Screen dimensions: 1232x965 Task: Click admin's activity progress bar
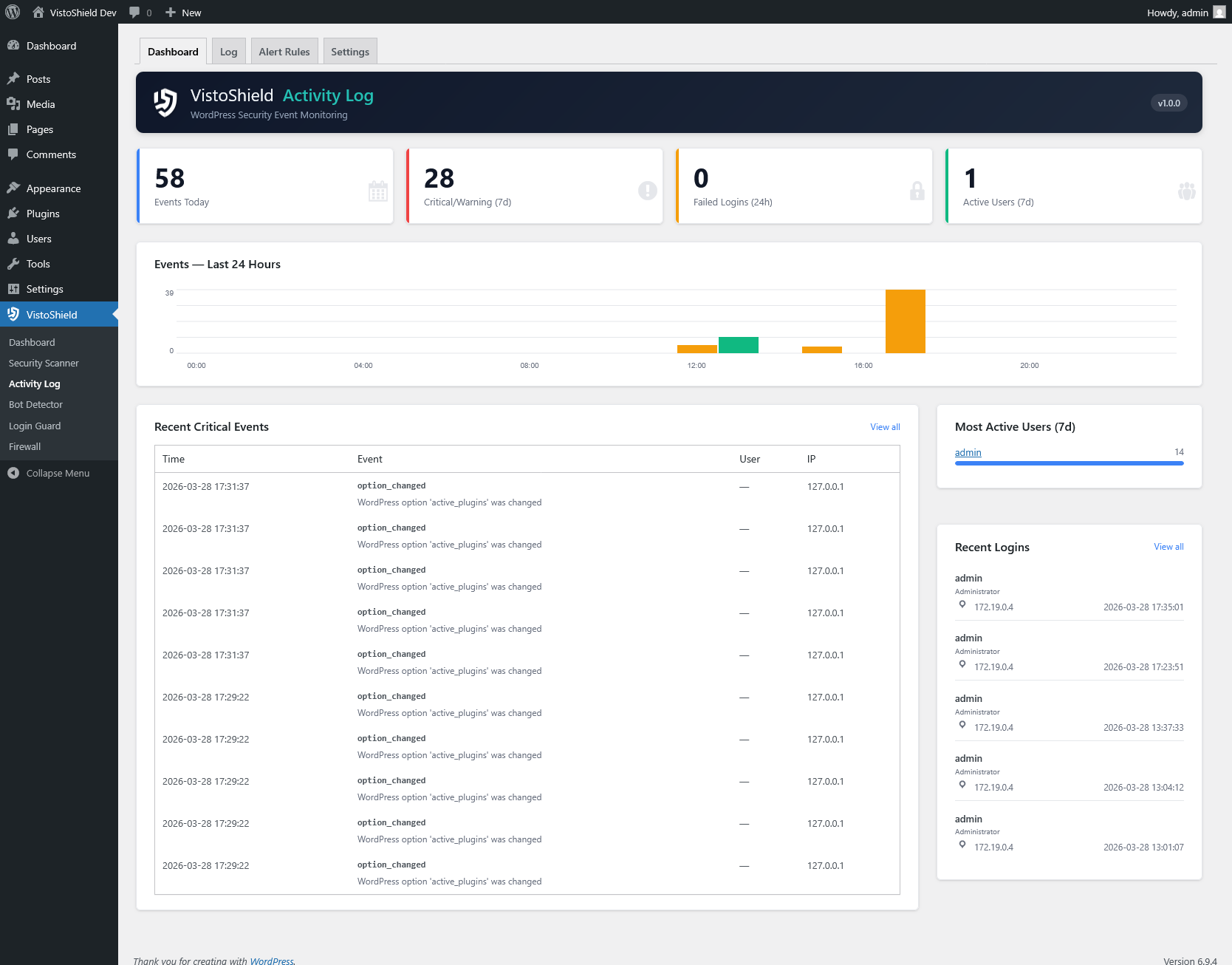pos(1068,463)
